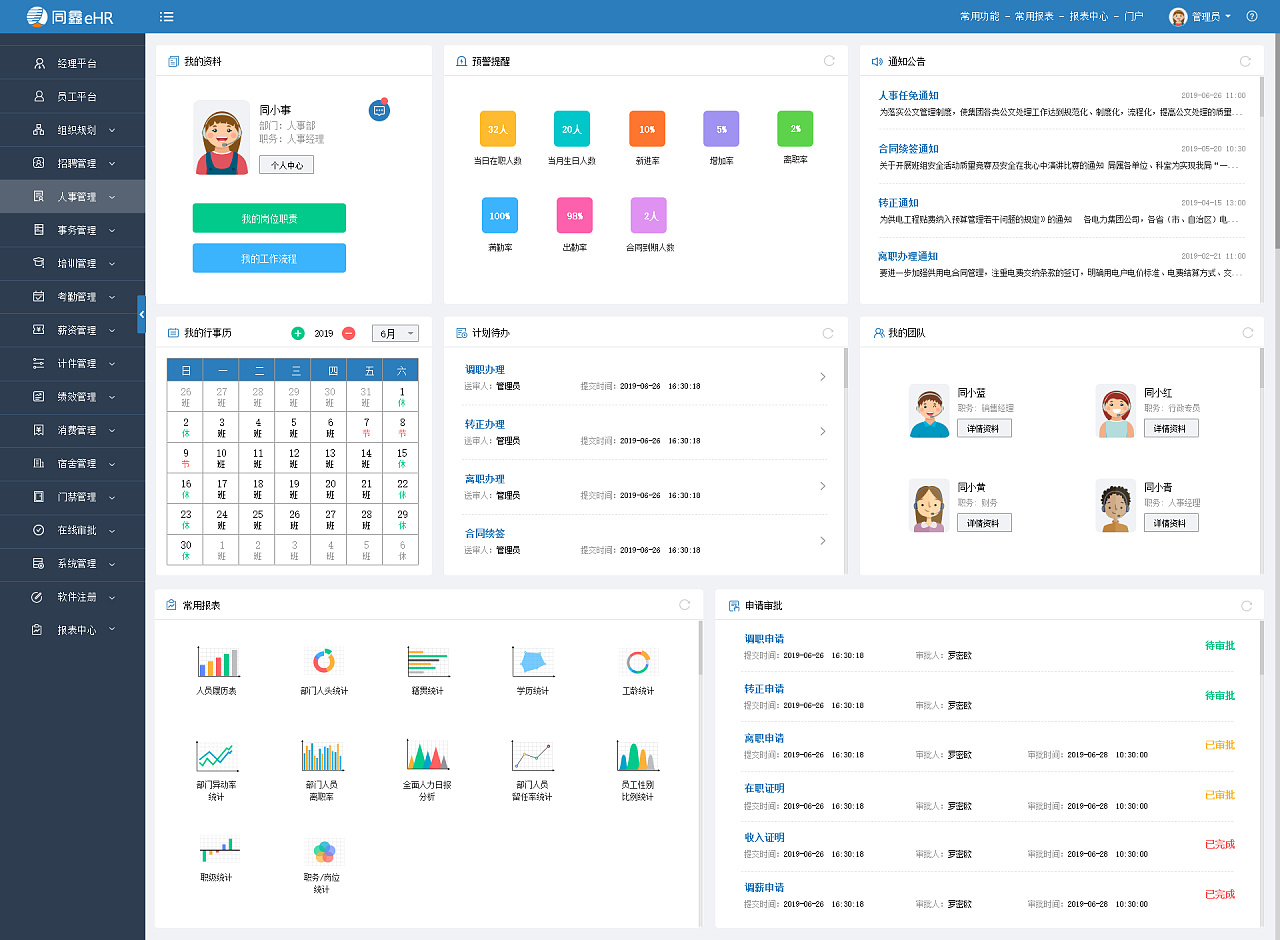This screenshot has height=940, width=1280.
Task: Click the hamburger menu icon in the top bar
Action: (x=166, y=16)
